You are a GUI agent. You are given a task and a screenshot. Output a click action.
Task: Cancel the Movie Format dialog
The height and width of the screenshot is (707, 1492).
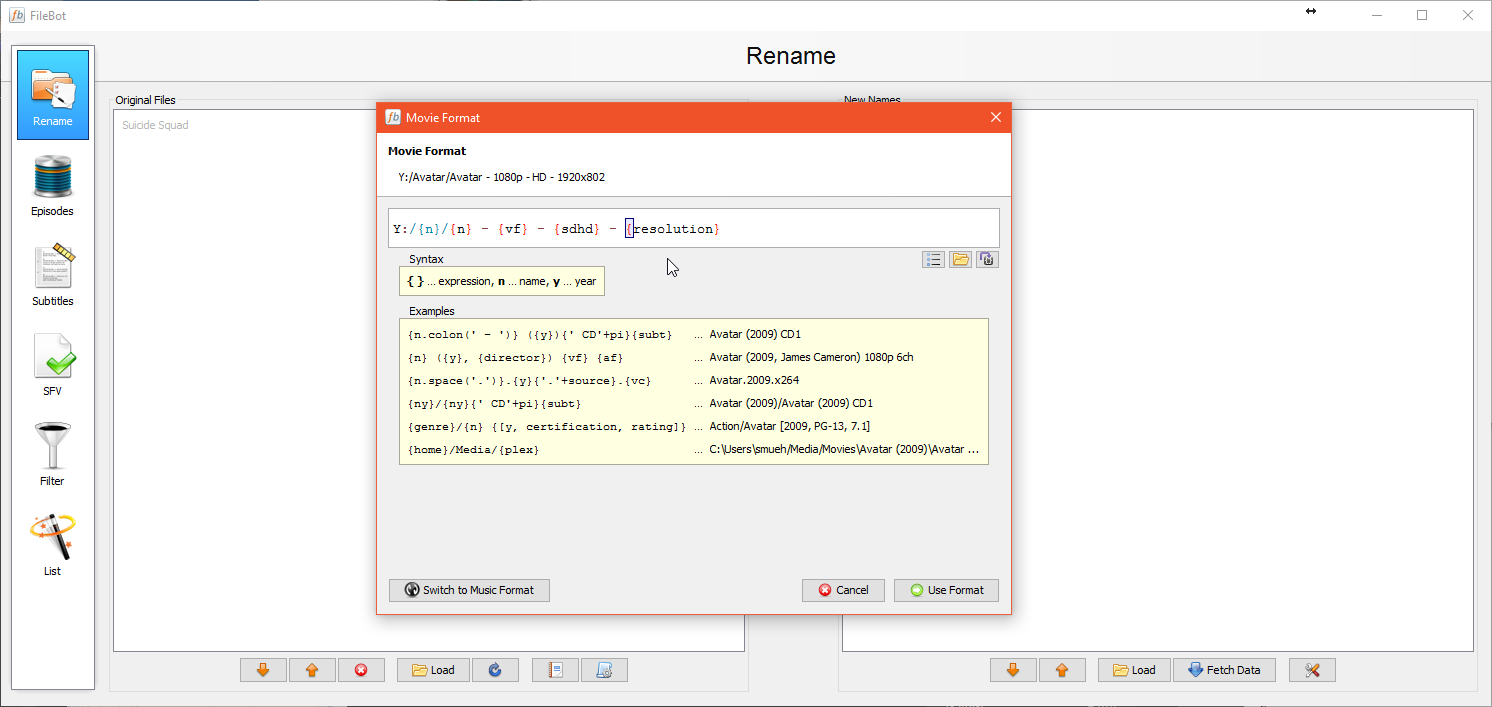click(843, 590)
